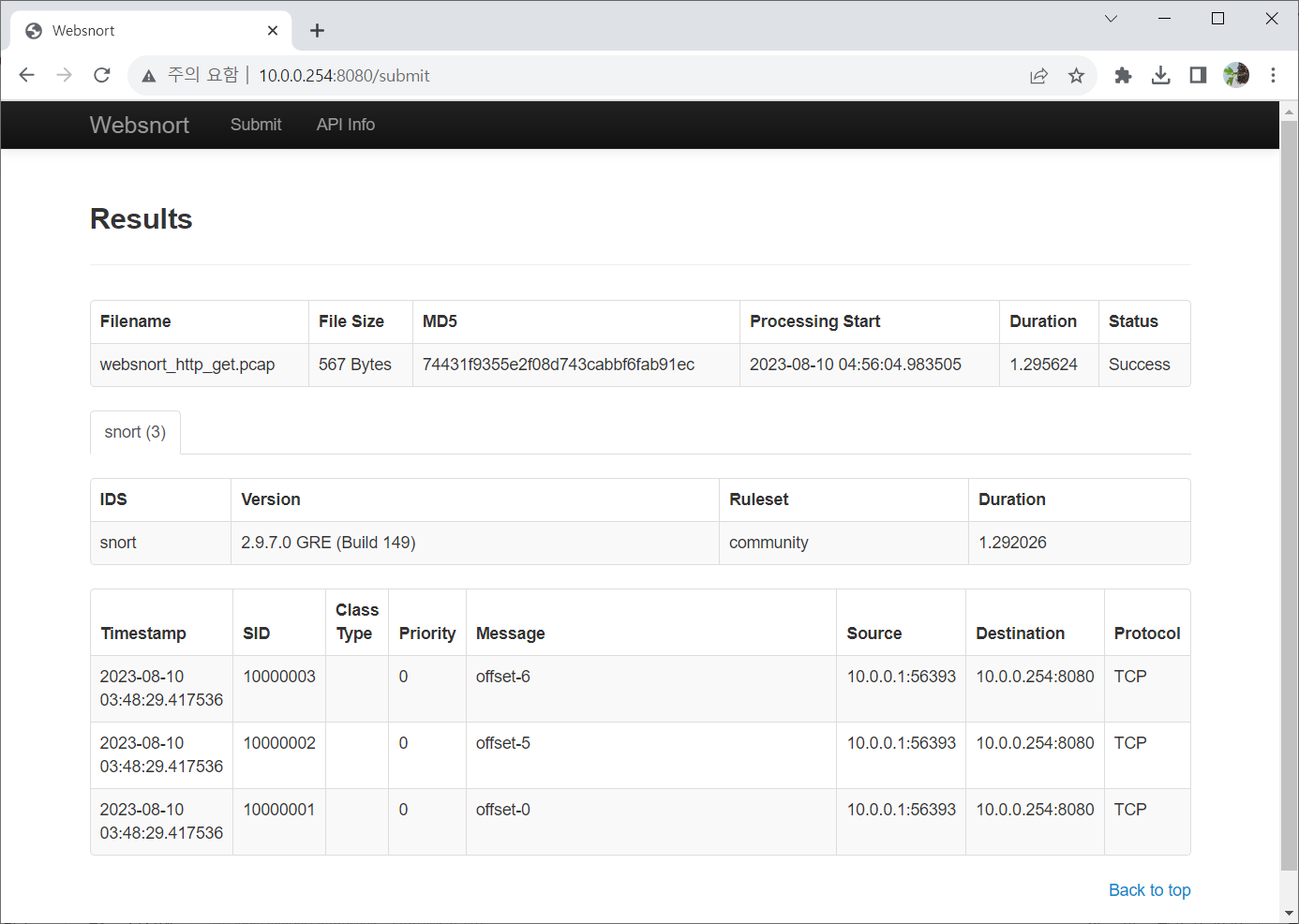This screenshot has height=924, width=1299.
Task: Open the API Info navigation item
Action: pos(346,125)
